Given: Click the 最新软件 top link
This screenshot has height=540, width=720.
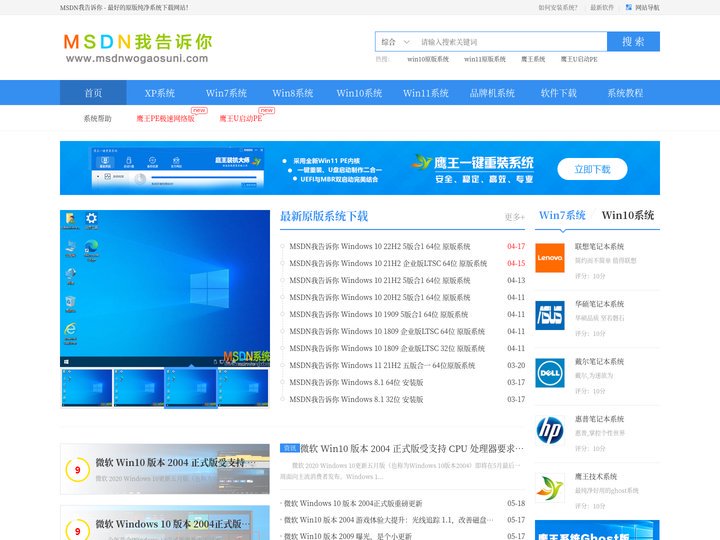Looking at the screenshot, I should pos(602,7).
